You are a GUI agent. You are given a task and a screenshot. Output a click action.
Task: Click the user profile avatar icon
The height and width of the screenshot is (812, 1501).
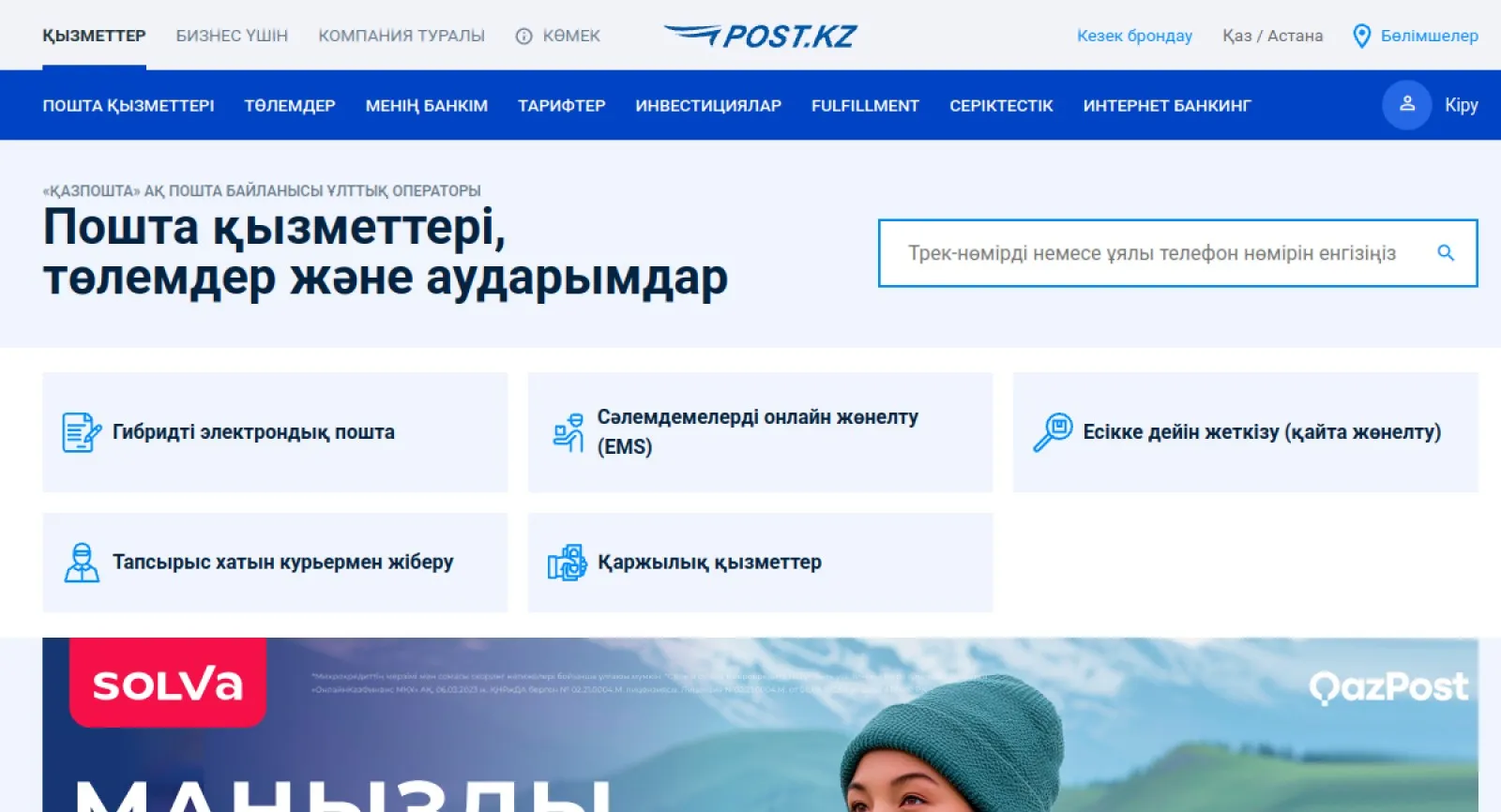(x=1406, y=105)
